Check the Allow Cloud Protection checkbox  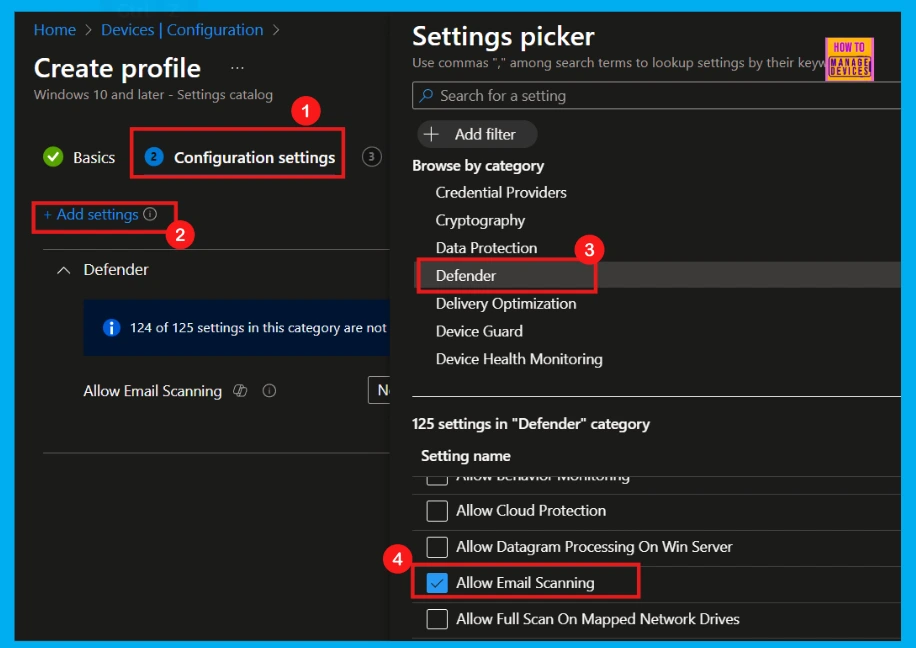437,511
